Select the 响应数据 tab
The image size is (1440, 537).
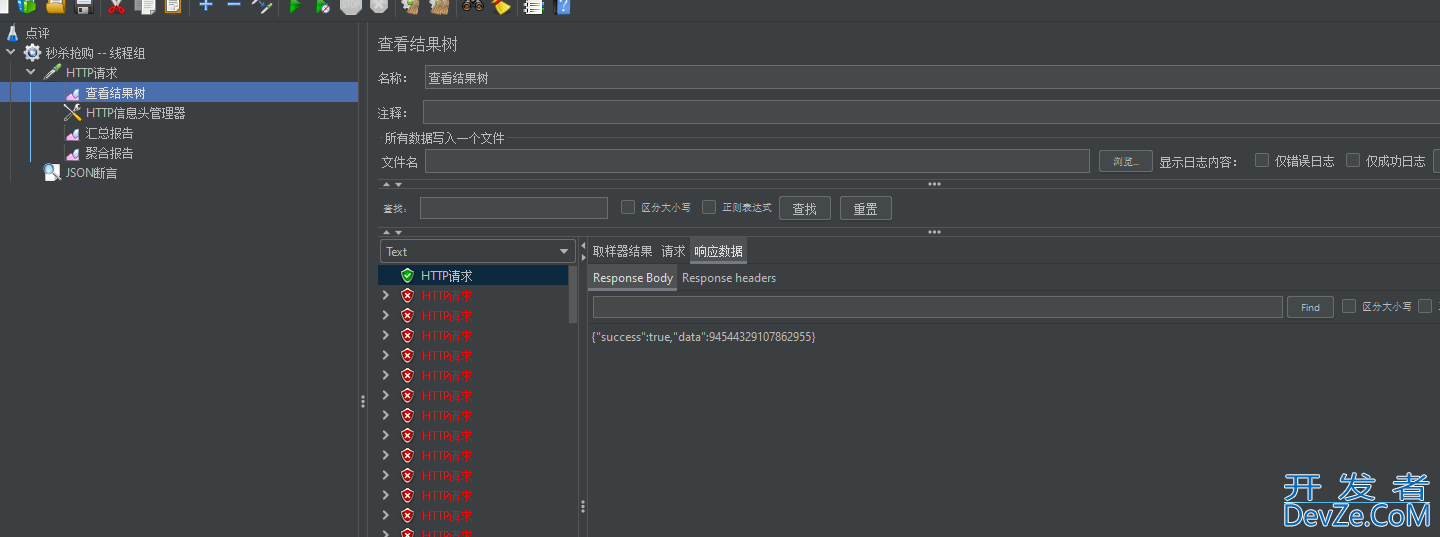pos(718,251)
